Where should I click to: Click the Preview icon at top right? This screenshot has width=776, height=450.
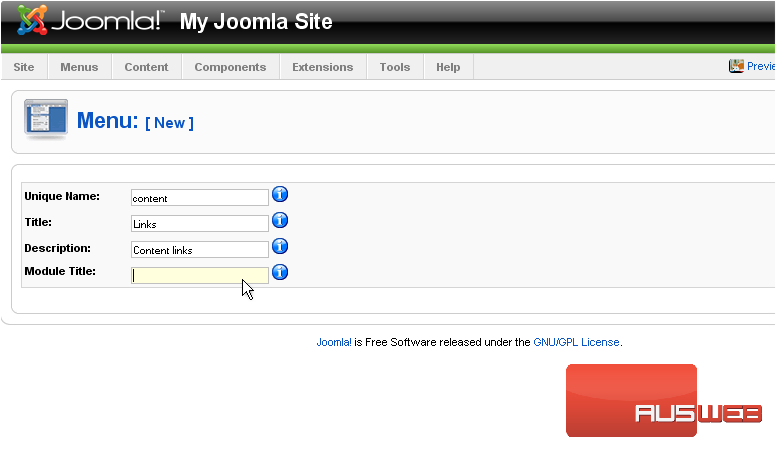[x=737, y=66]
